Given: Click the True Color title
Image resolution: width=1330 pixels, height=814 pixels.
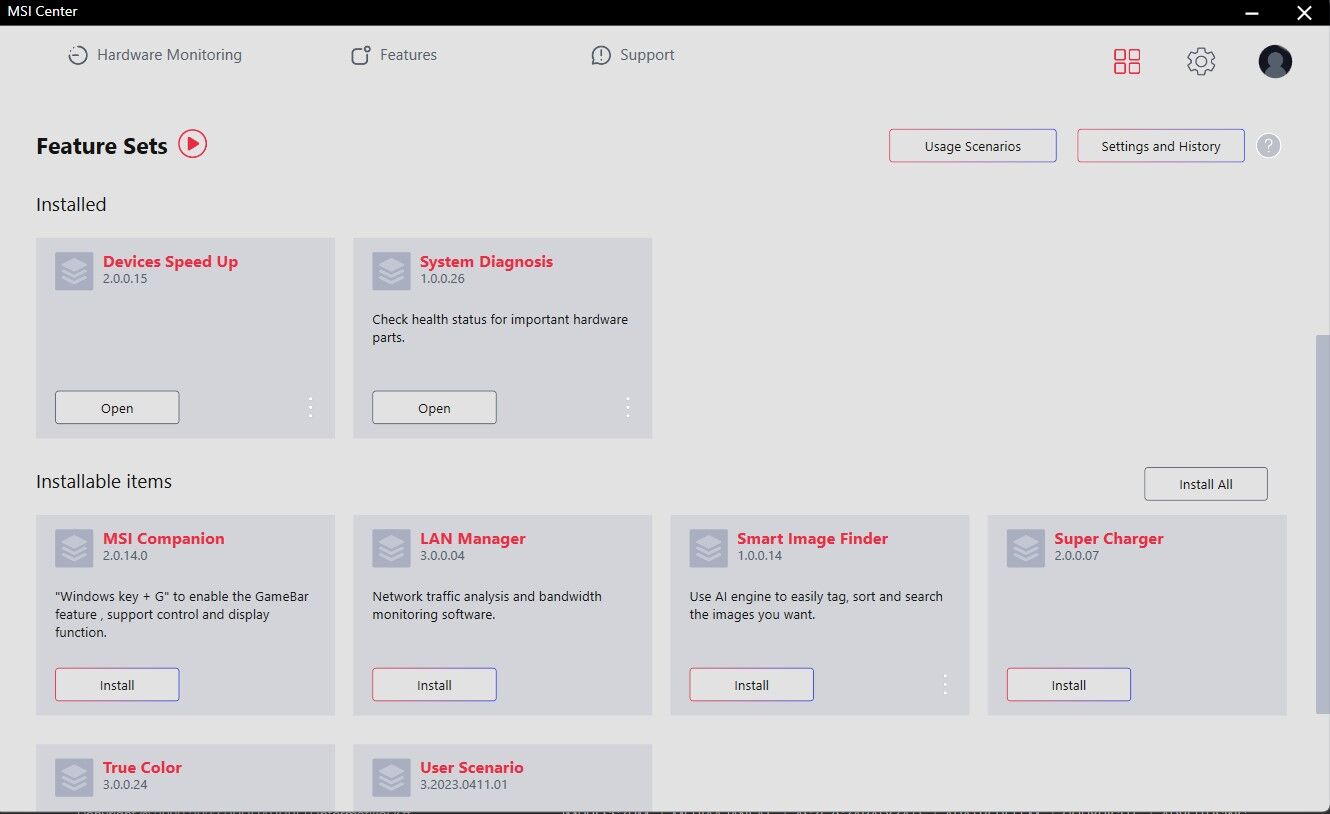Looking at the screenshot, I should tap(142, 768).
